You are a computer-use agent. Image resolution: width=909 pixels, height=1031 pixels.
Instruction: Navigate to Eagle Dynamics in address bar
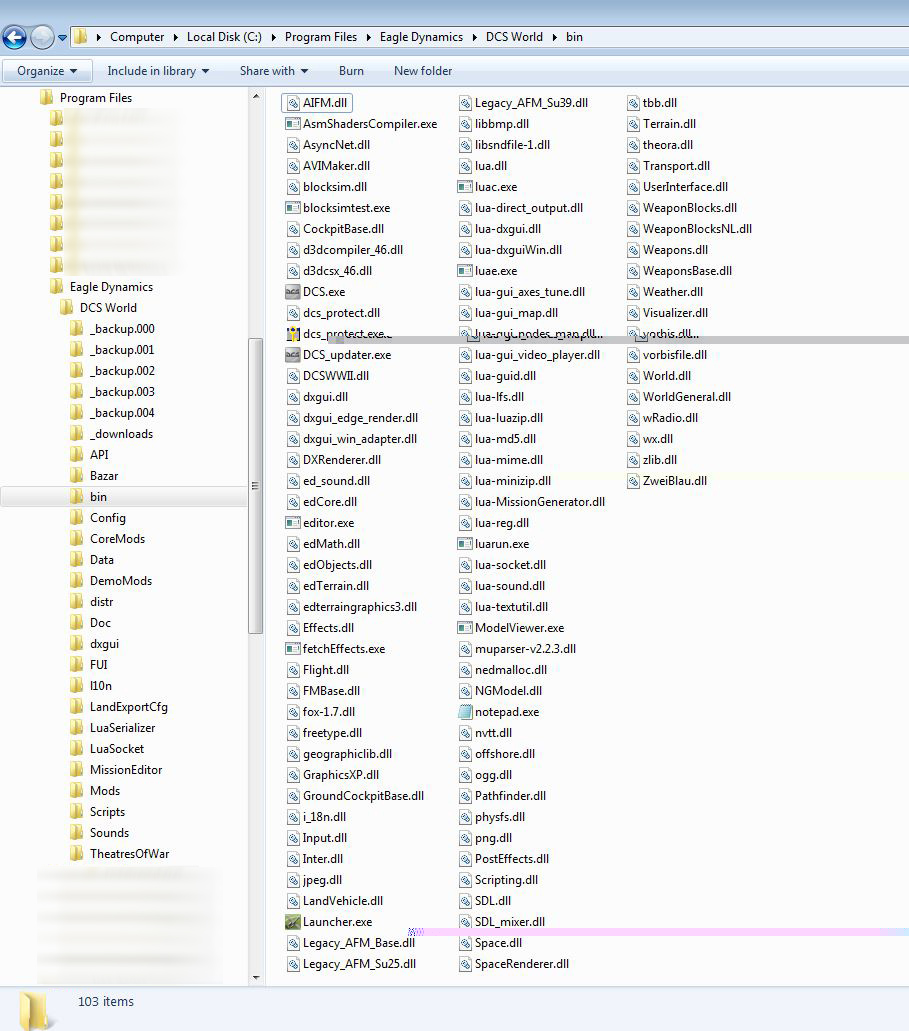click(421, 37)
